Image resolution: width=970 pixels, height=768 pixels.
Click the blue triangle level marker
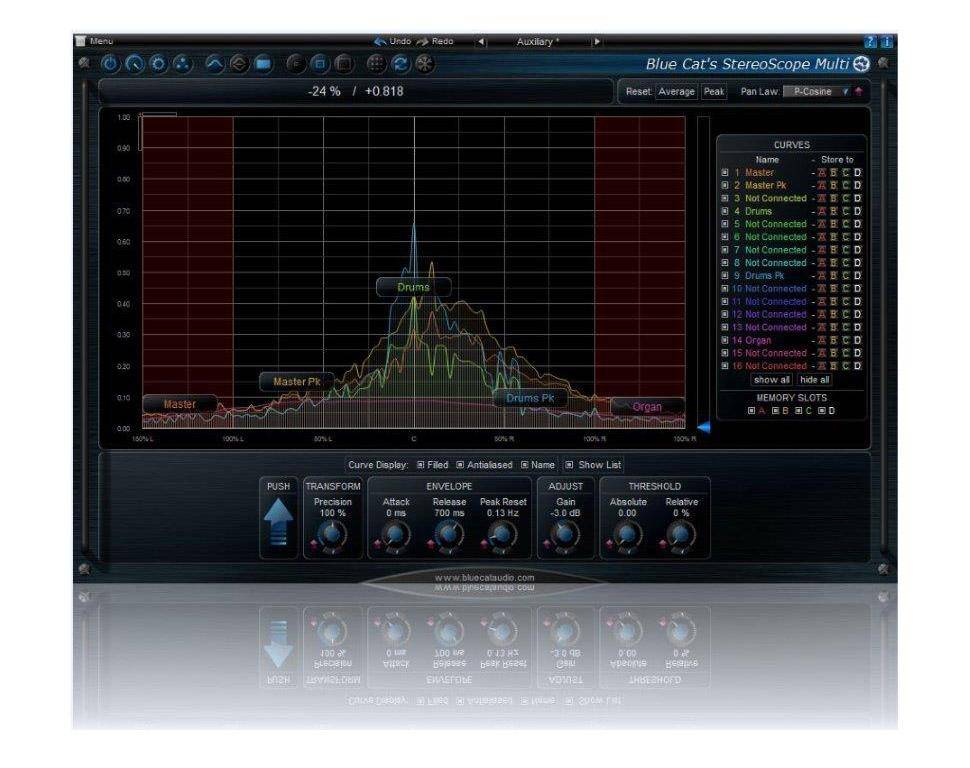[x=703, y=427]
